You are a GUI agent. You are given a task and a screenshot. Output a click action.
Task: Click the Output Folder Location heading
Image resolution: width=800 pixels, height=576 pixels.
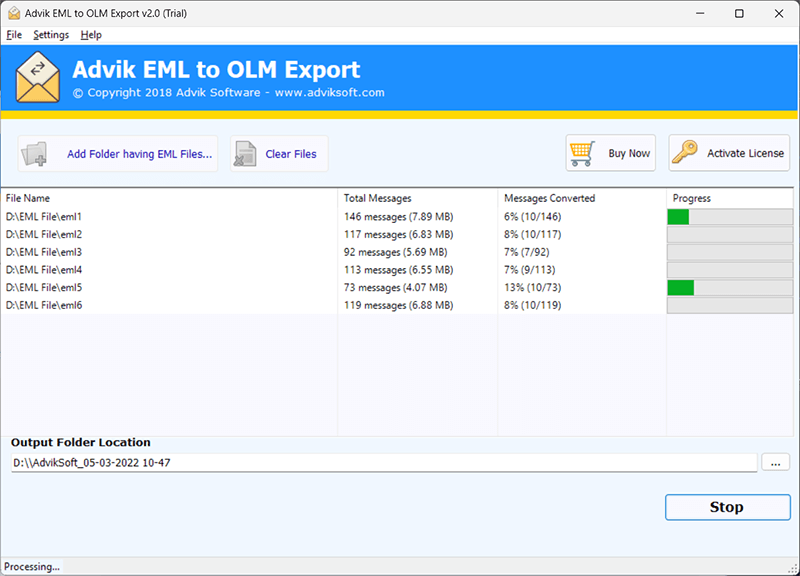(x=81, y=442)
